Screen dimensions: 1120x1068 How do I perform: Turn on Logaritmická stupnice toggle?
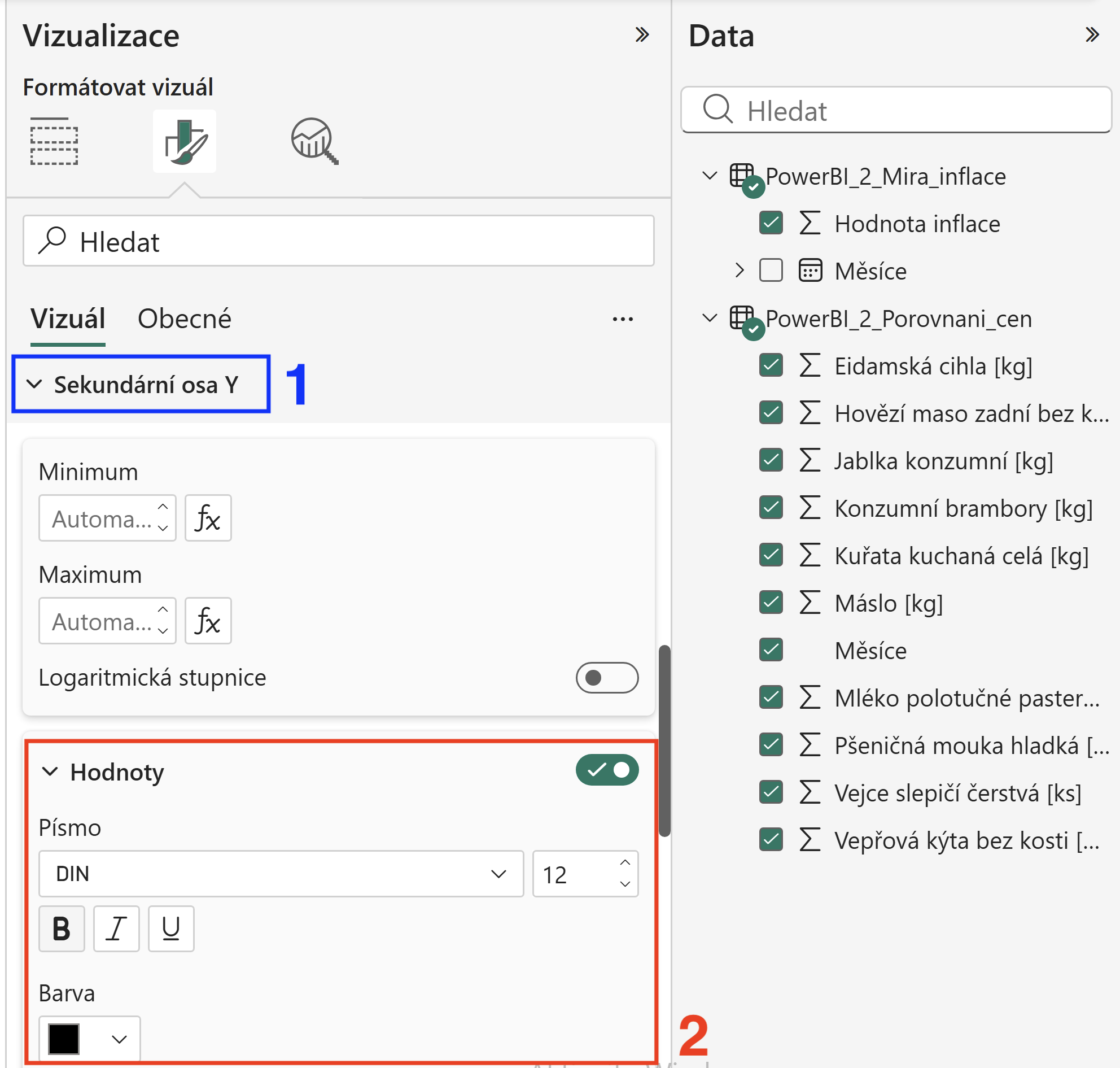point(607,678)
